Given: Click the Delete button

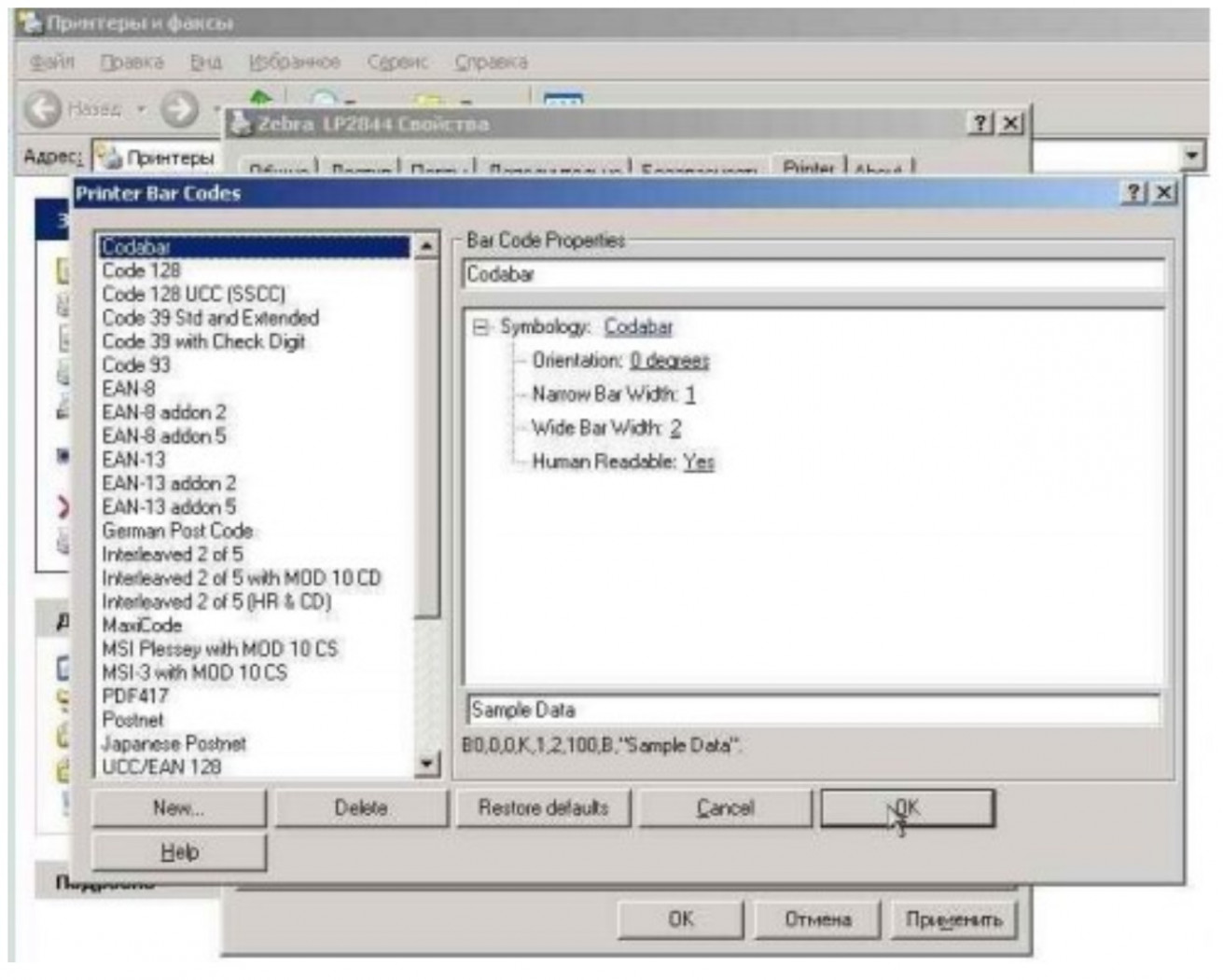Looking at the screenshot, I should coord(361,808).
